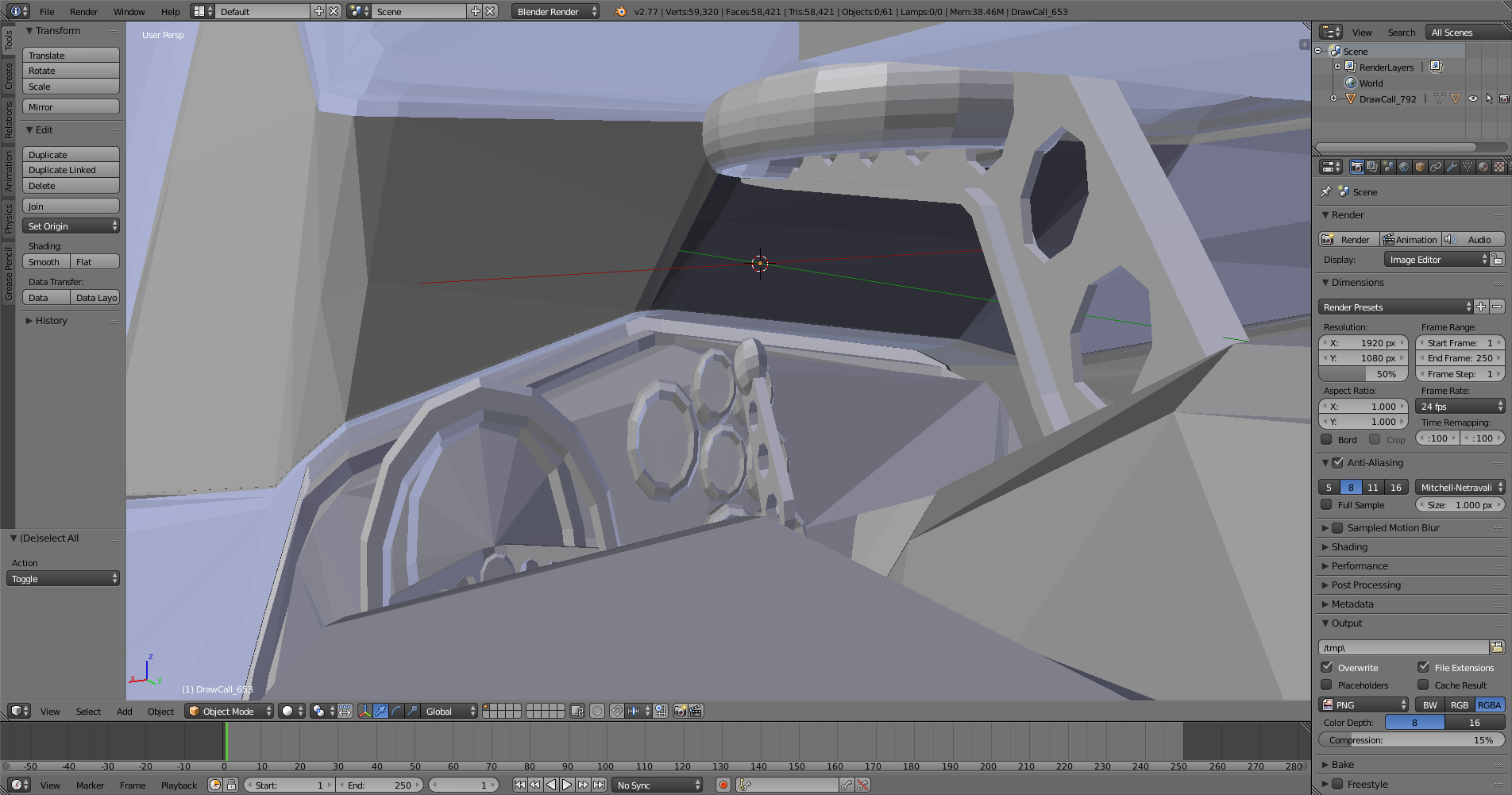This screenshot has width=1512, height=795.
Task: Open the World properties tab icon
Action: 1404,167
